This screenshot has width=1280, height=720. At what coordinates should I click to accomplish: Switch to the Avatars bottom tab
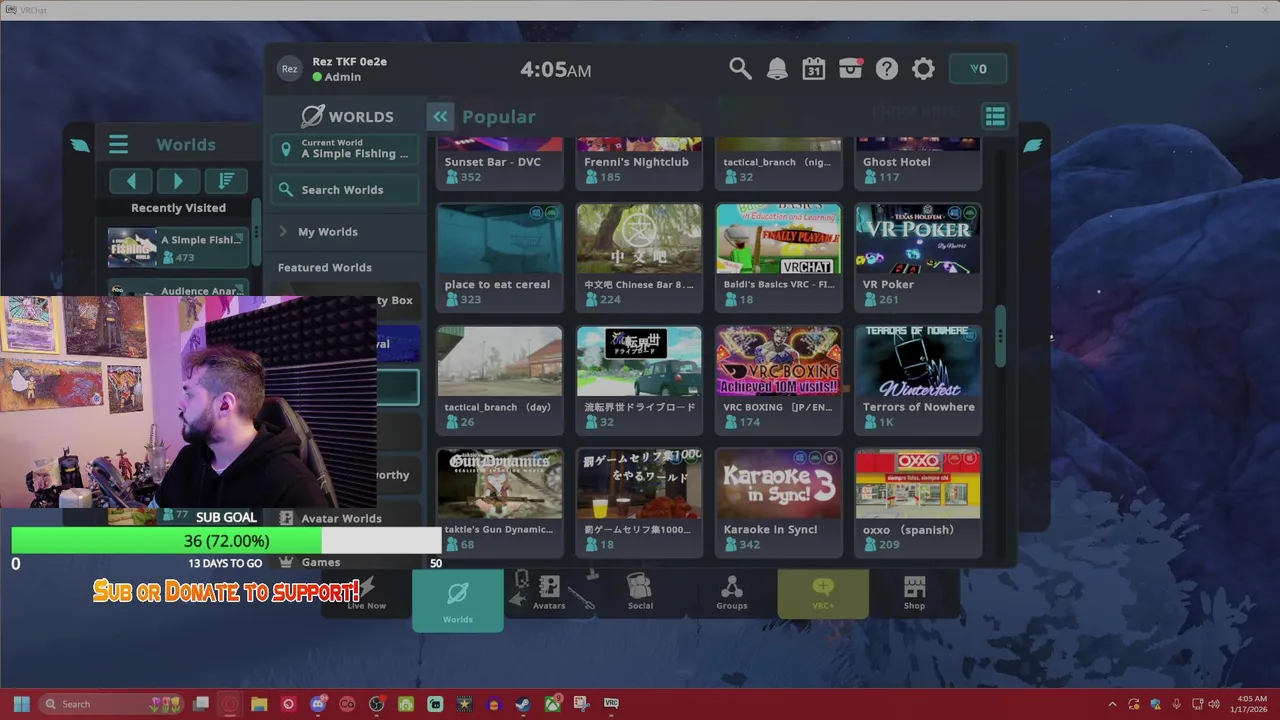click(549, 592)
